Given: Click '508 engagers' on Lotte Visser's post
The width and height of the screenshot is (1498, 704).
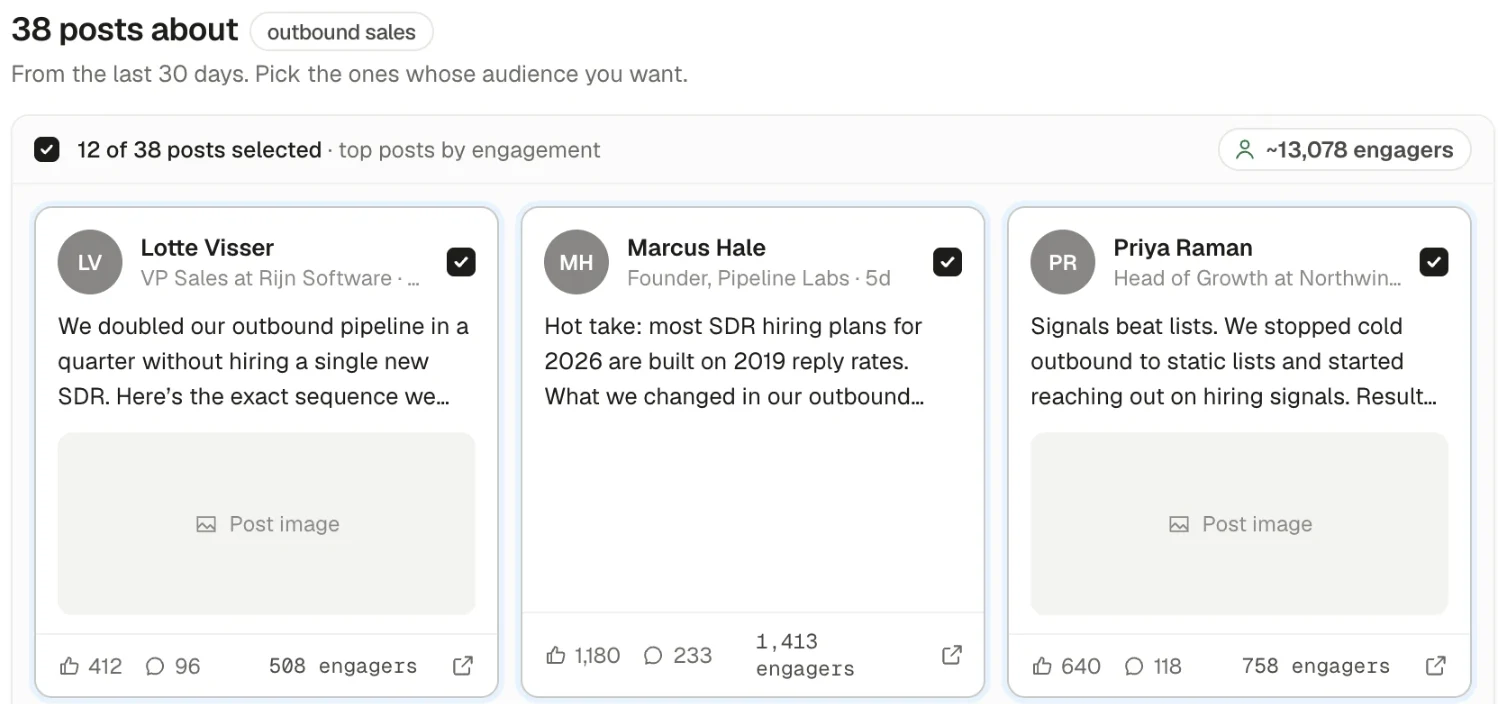Looking at the screenshot, I should point(343,666).
